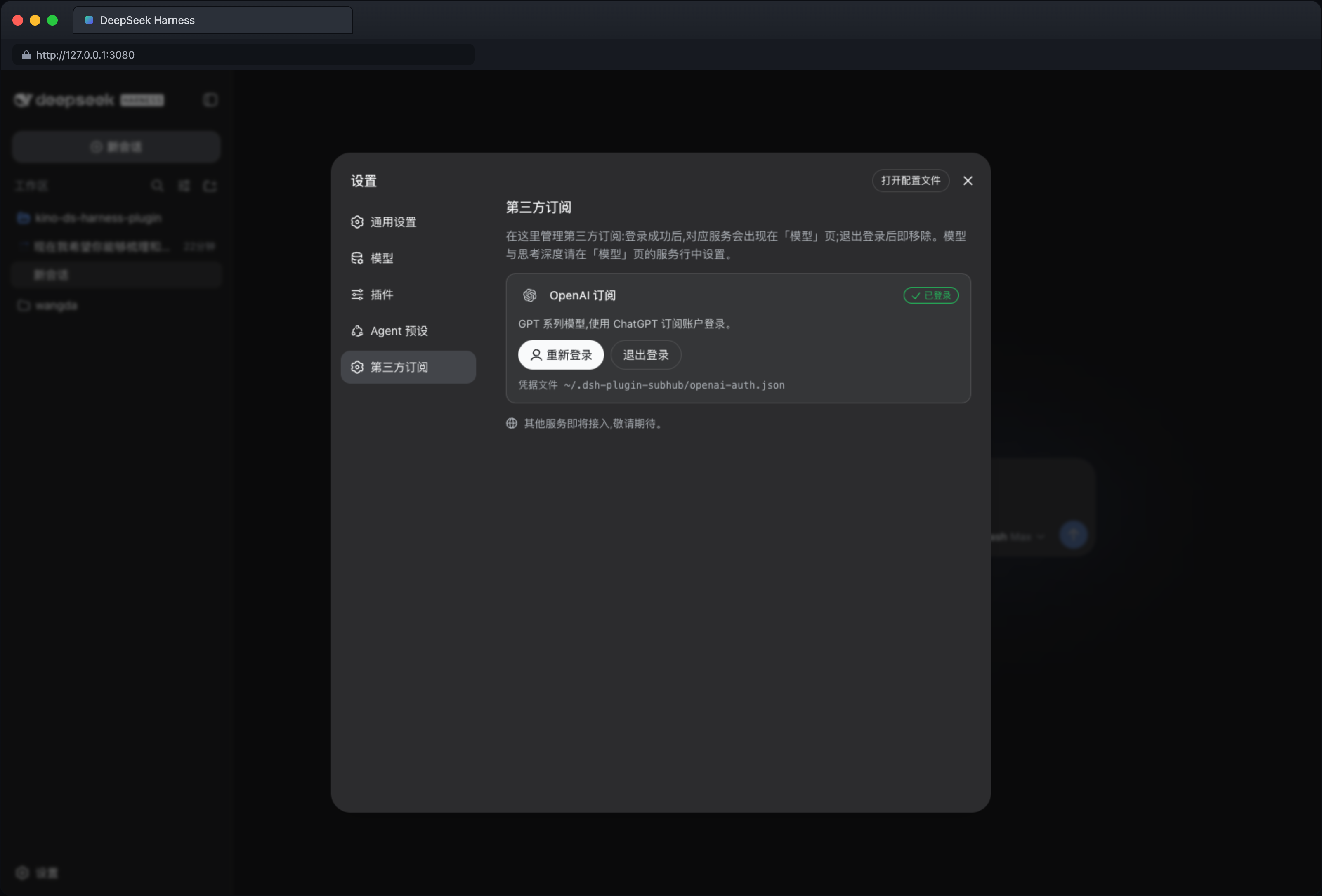Select the Agent 预设 section
Image resolution: width=1322 pixels, height=896 pixels.
(x=408, y=331)
